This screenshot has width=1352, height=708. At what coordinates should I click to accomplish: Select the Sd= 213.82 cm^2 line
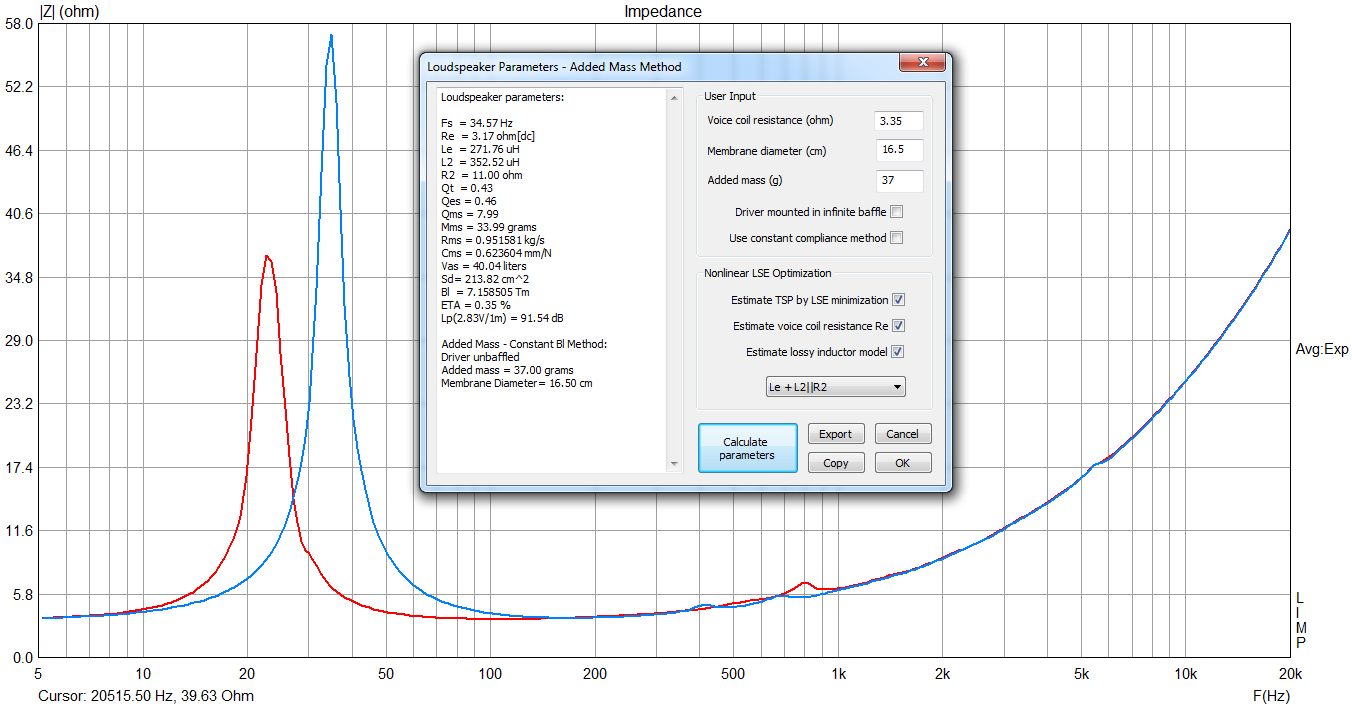tap(486, 279)
